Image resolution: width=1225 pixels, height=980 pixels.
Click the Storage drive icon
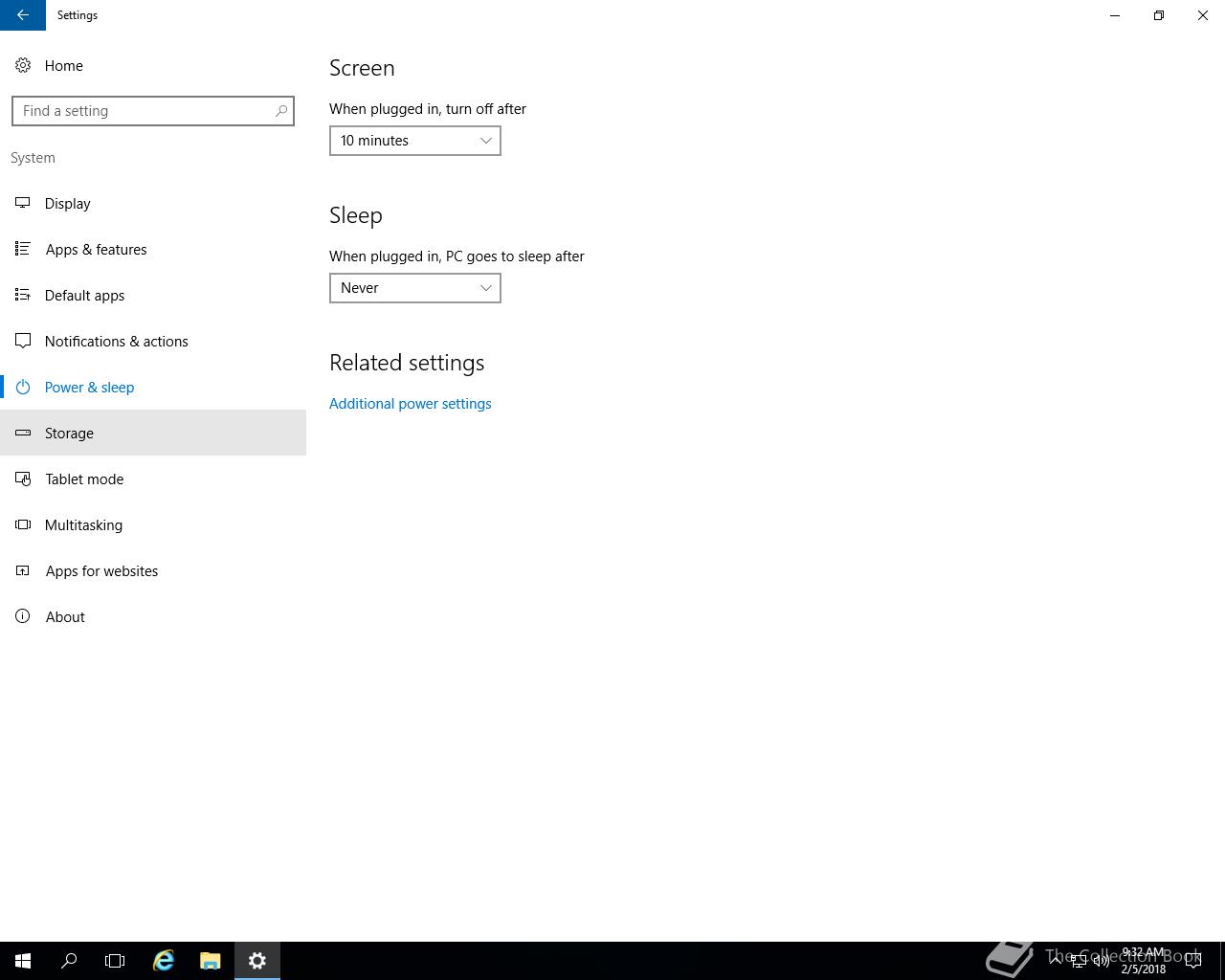[23, 433]
